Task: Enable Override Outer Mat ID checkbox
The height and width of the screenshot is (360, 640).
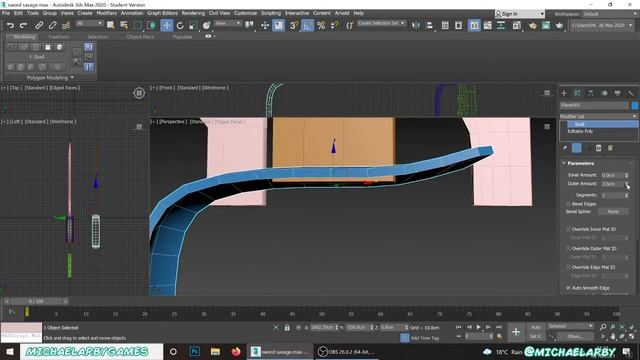Action: tap(569, 248)
